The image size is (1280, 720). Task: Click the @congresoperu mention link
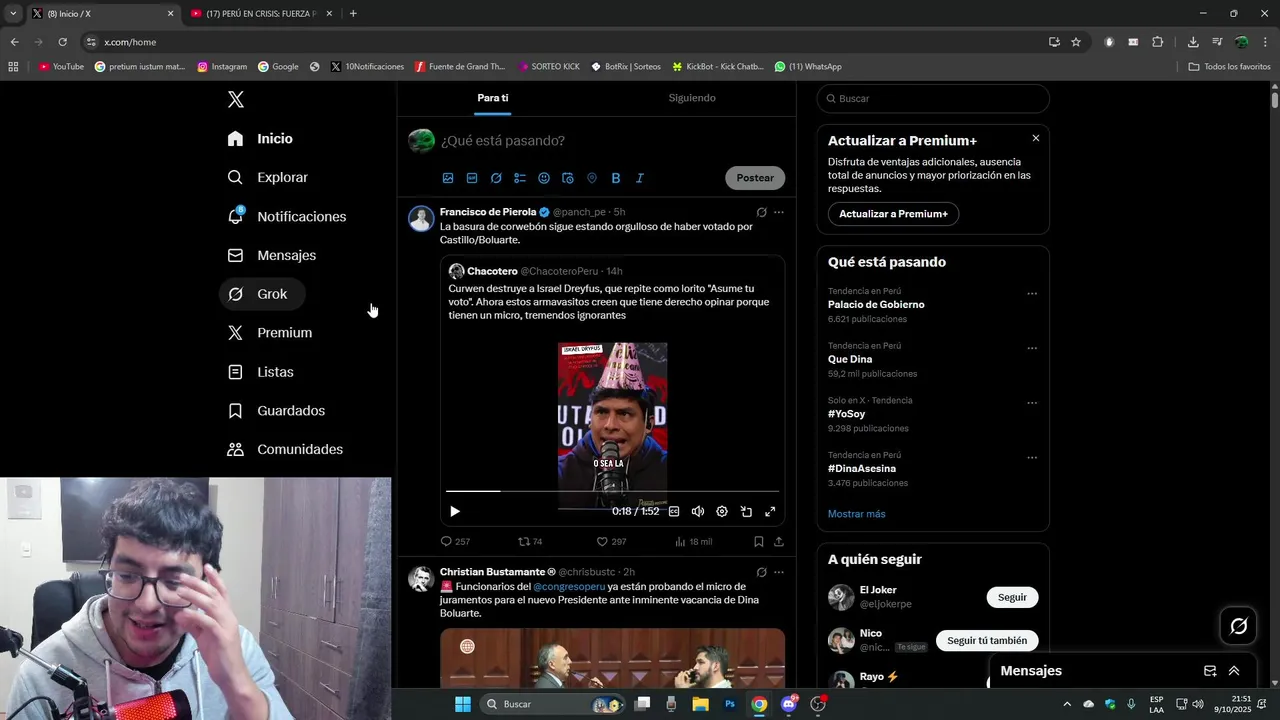point(569,586)
